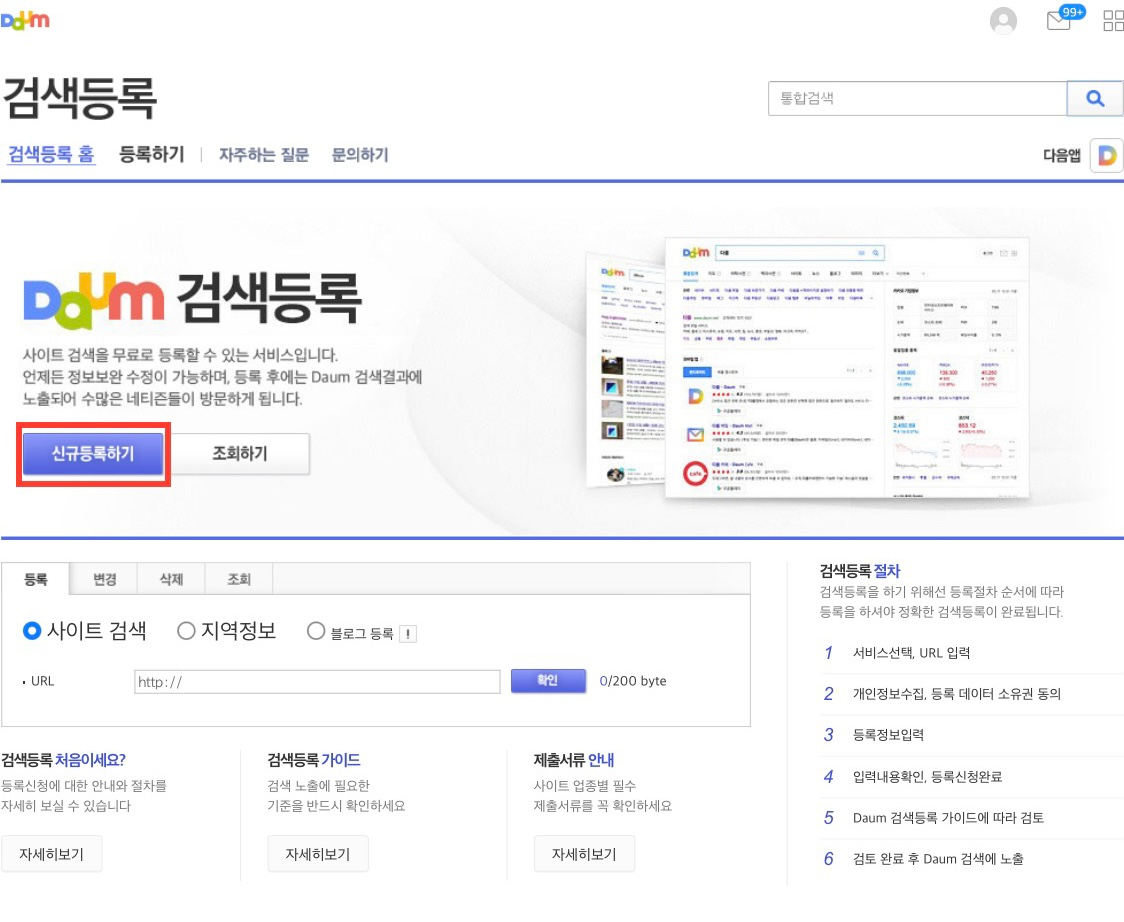Click the Daum logo top left
This screenshot has width=1124, height=922.
point(26,17)
